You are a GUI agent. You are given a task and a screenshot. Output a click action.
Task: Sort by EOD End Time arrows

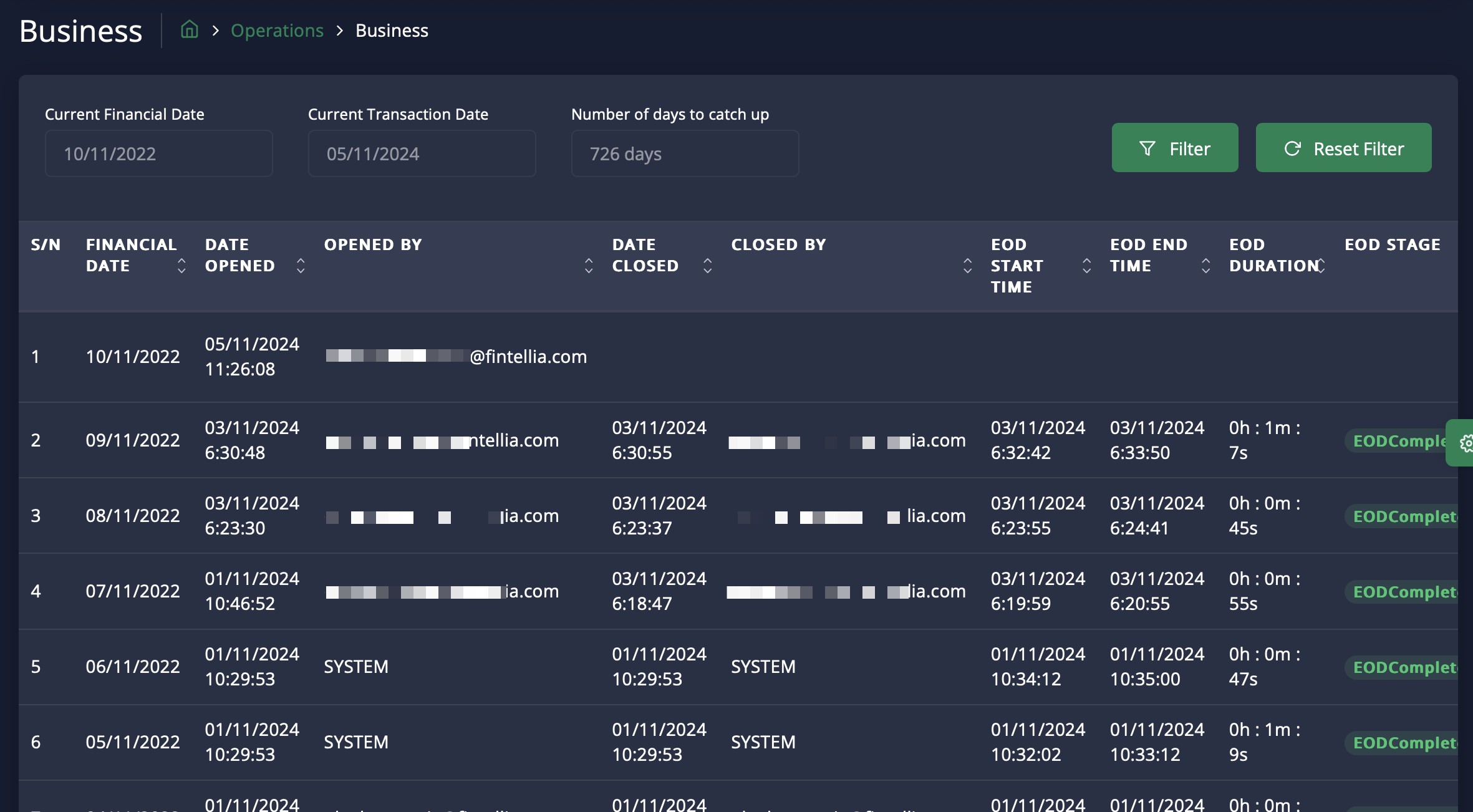pyautogui.click(x=1205, y=266)
